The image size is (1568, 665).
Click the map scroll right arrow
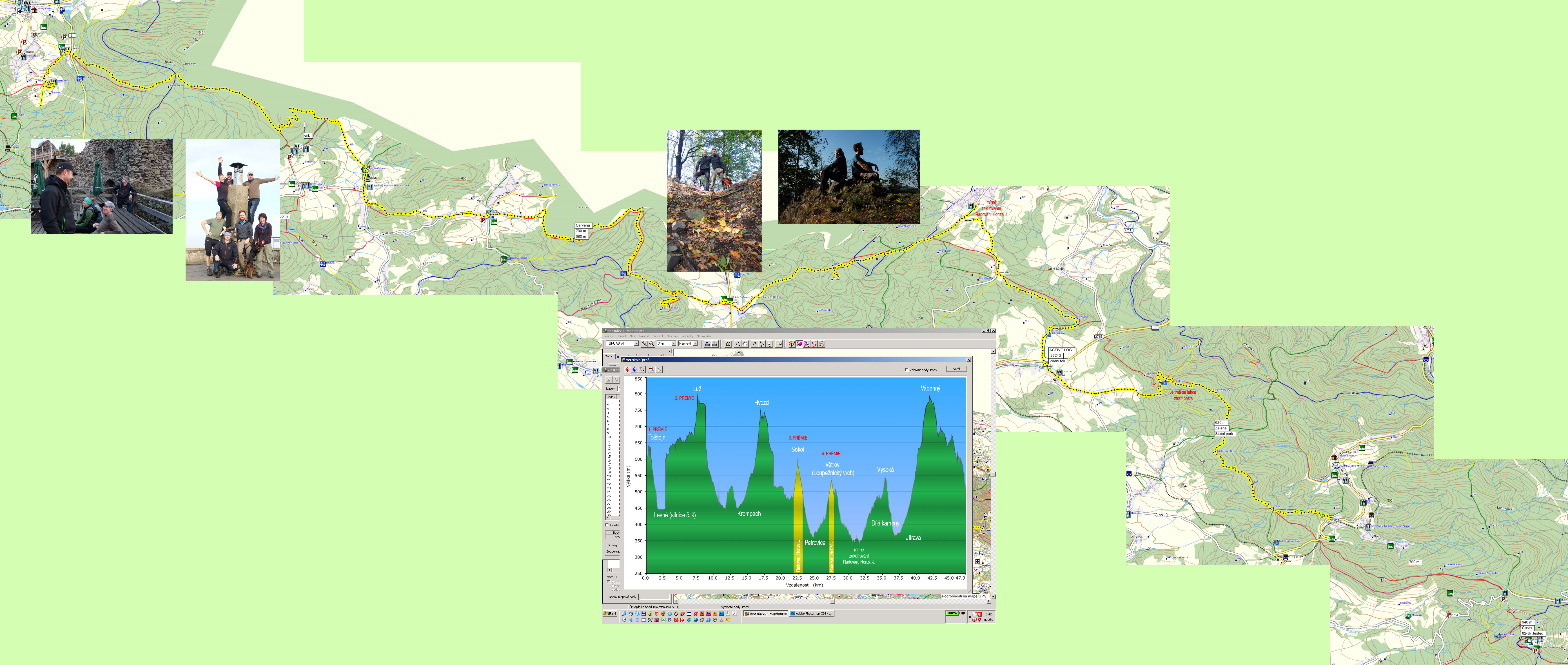pos(989,602)
